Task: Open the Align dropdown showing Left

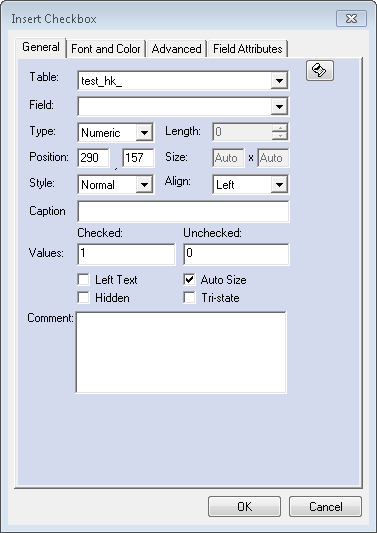Action: pos(279,185)
